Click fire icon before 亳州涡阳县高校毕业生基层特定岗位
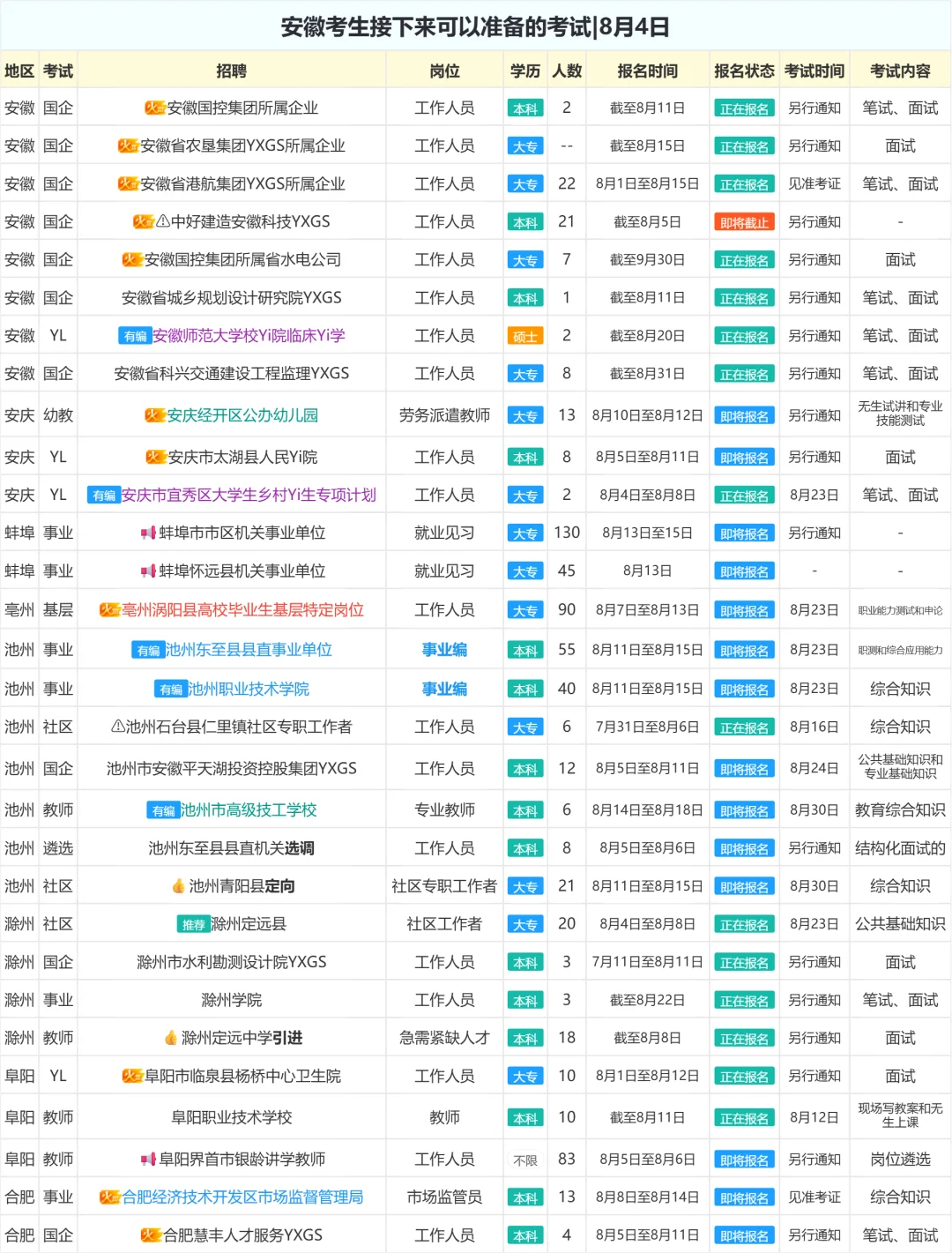The width and height of the screenshot is (952, 1253). (x=110, y=610)
